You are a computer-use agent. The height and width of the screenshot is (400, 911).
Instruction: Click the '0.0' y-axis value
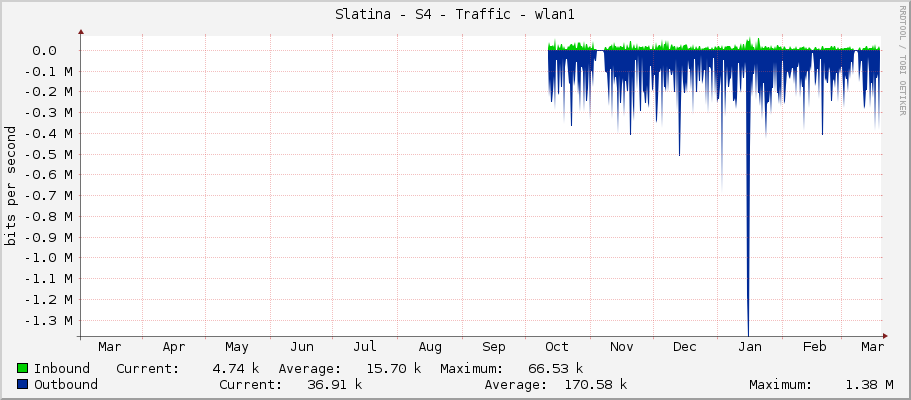44,51
